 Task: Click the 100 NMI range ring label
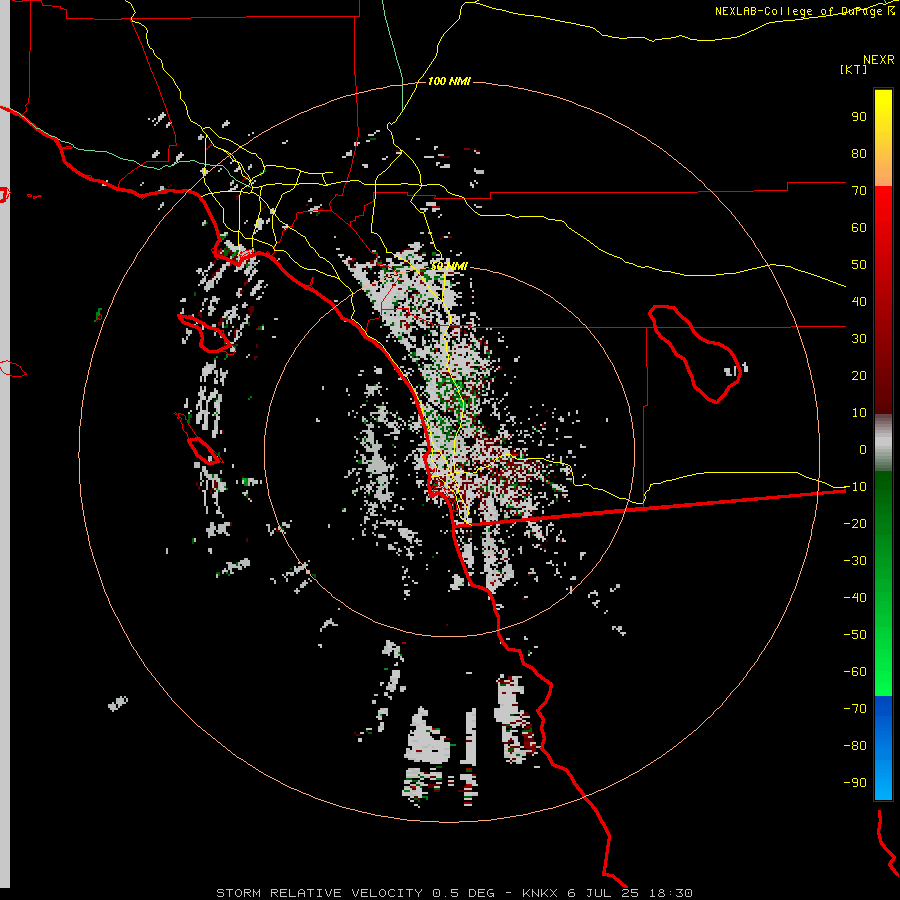pos(449,81)
